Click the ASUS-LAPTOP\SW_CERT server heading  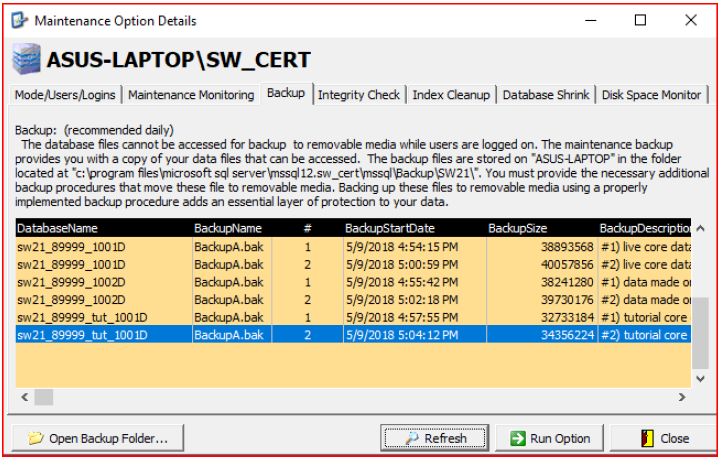point(179,60)
